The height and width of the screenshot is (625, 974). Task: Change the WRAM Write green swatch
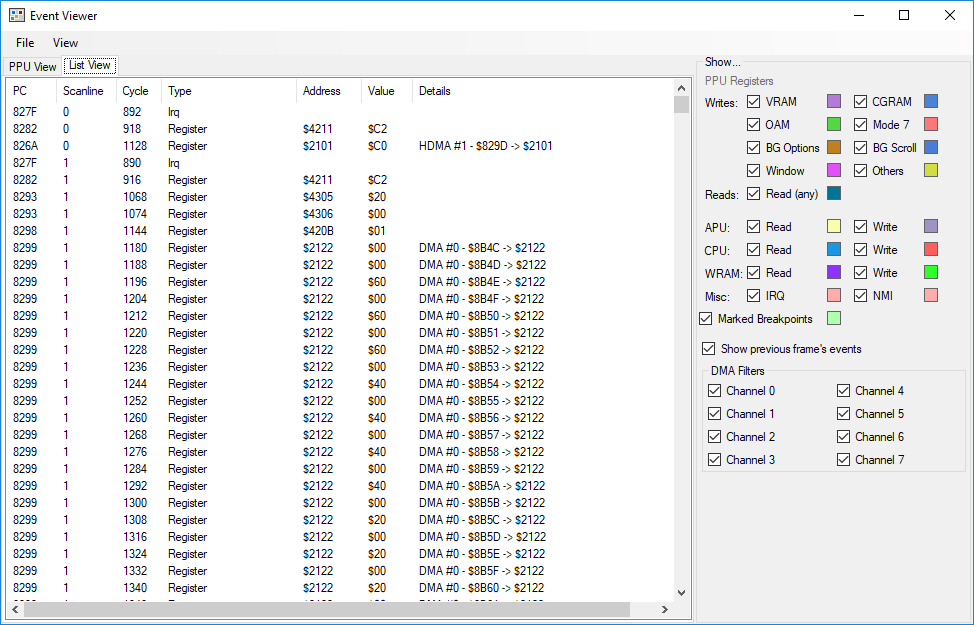pos(931,272)
